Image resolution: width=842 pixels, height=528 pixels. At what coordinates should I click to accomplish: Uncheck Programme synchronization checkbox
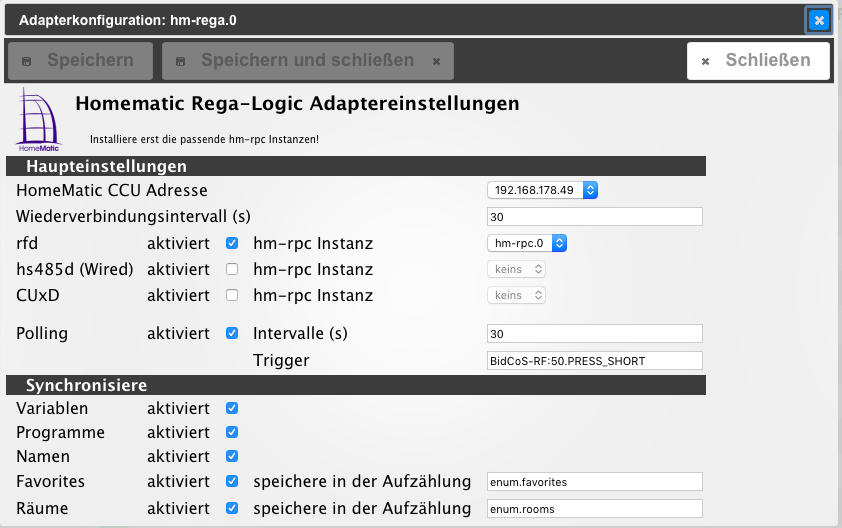coord(232,432)
